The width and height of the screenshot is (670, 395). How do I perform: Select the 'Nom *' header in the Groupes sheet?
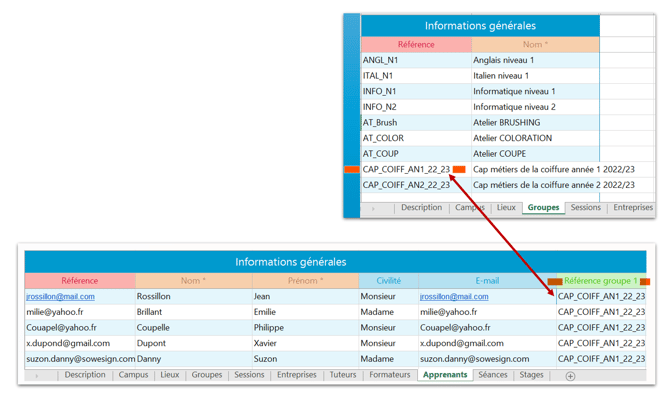(535, 44)
